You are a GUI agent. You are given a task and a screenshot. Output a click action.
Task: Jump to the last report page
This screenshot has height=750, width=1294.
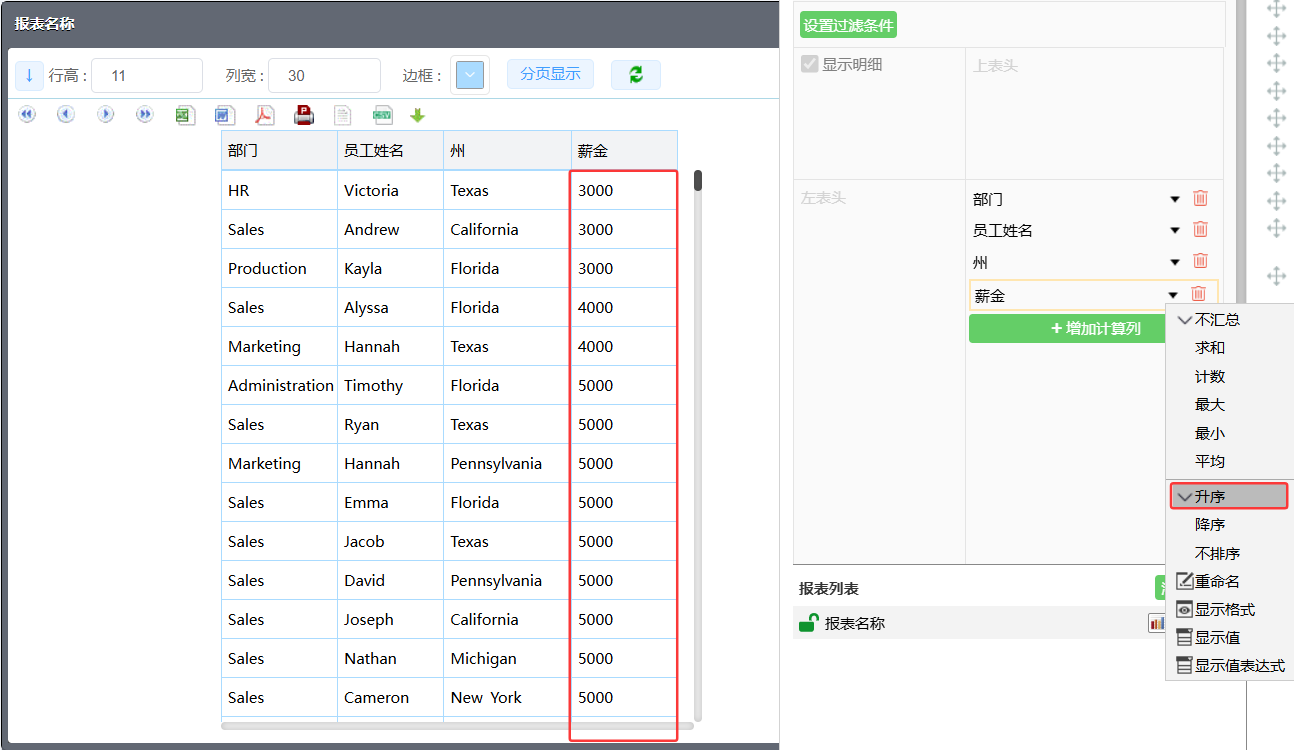[x=145, y=115]
